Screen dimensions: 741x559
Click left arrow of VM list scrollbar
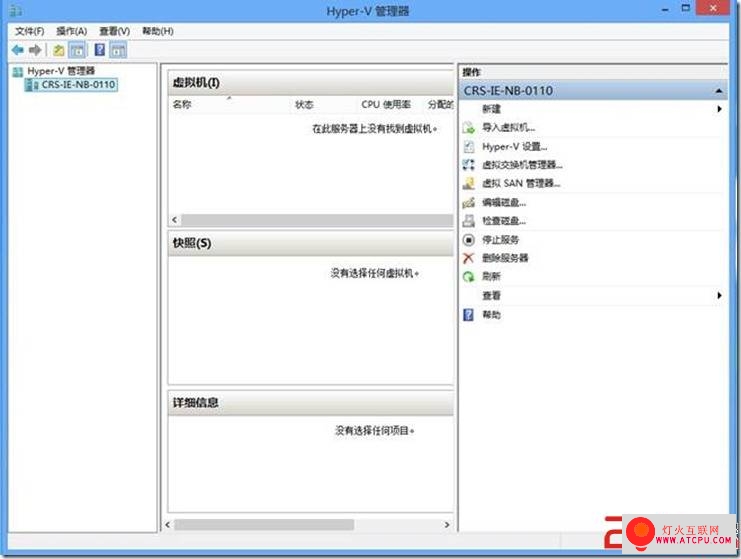(175, 220)
